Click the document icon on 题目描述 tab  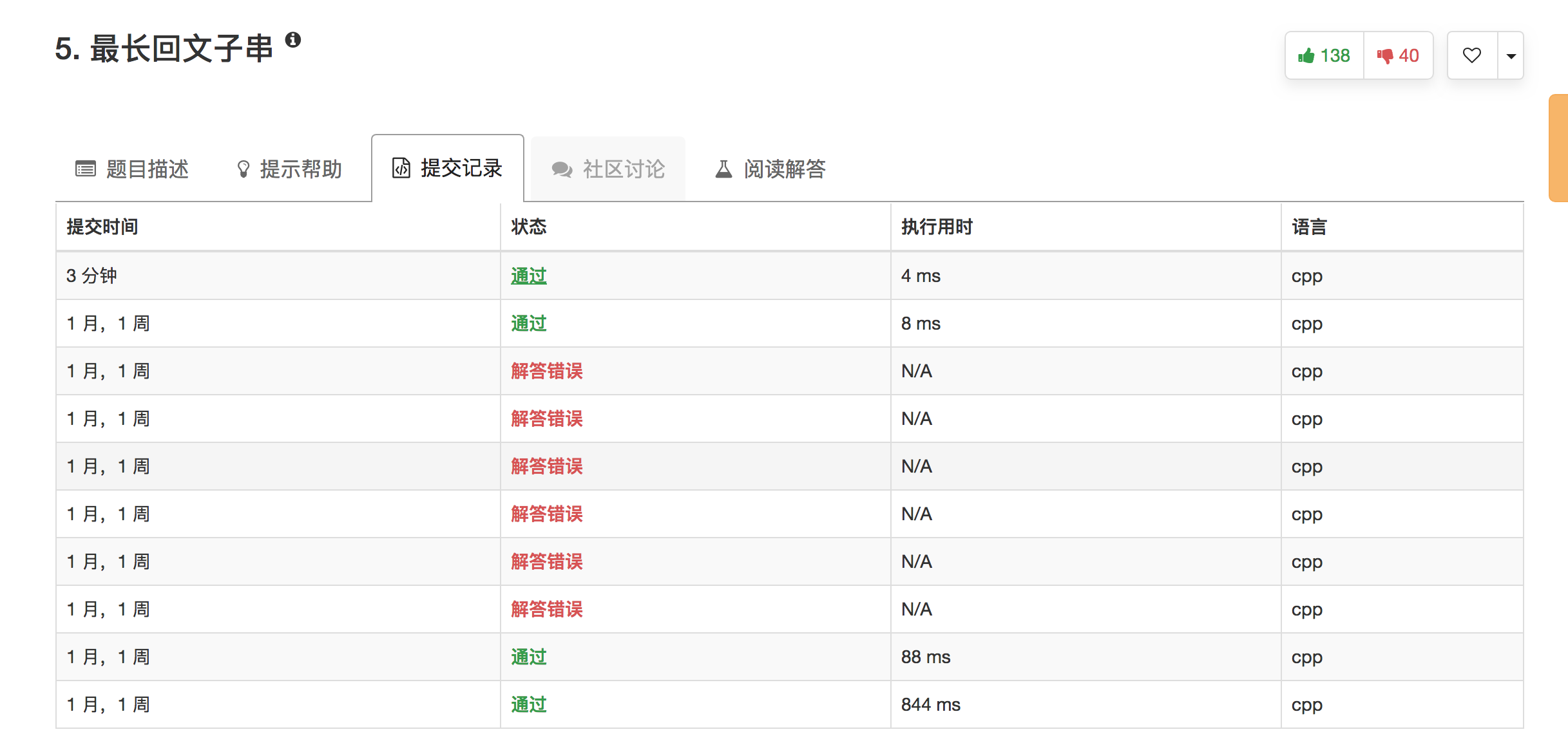pos(86,169)
